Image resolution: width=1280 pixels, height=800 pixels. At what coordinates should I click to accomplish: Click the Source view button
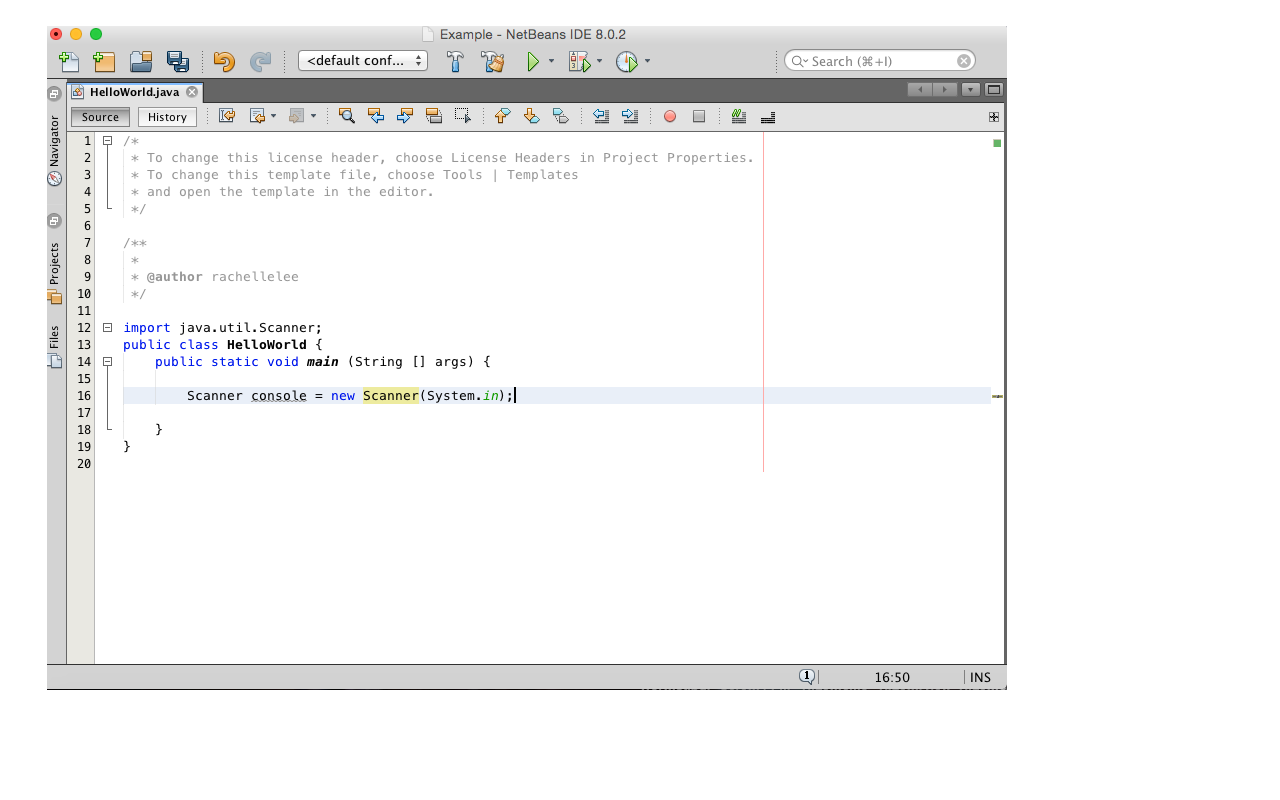click(x=99, y=116)
